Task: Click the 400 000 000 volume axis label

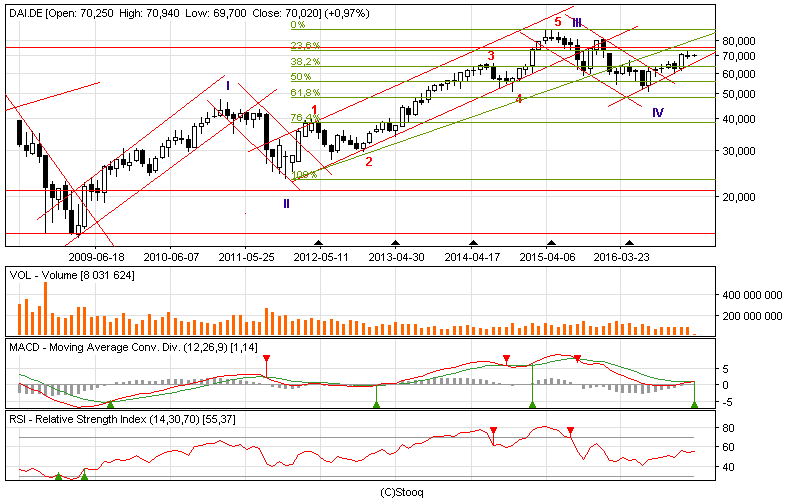Action: pos(752,295)
